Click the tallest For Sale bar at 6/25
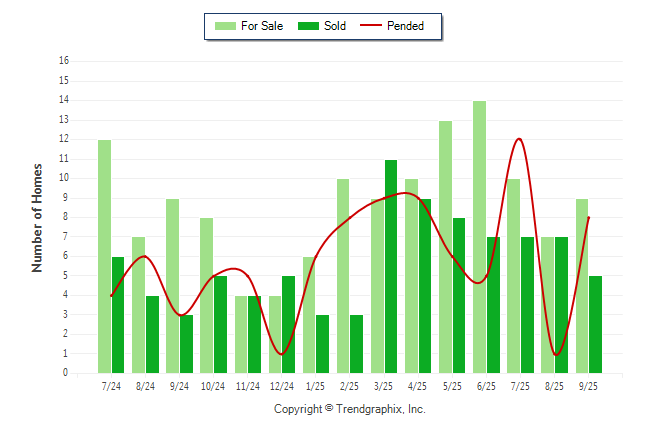This screenshot has width=646, height=434. click(480, 237)
